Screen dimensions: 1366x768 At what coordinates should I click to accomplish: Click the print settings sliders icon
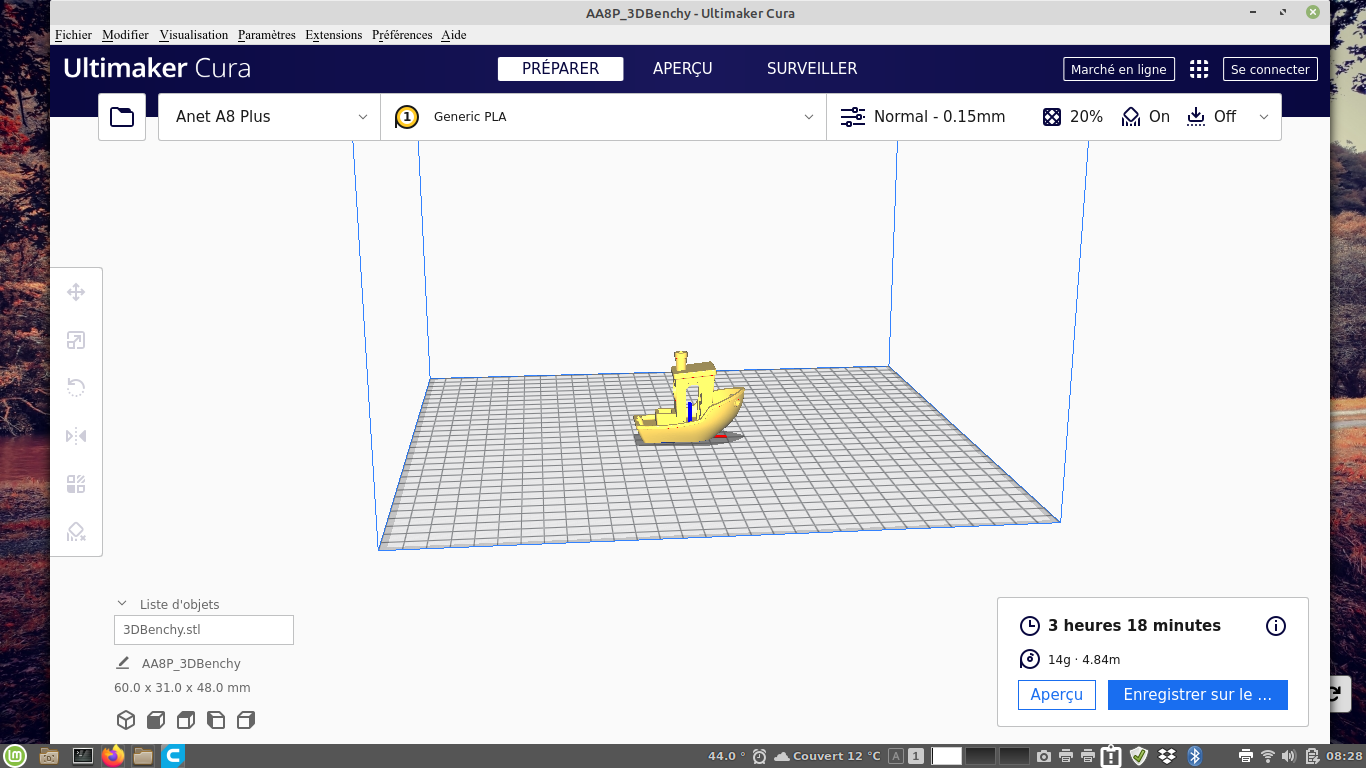coord(853,117)
